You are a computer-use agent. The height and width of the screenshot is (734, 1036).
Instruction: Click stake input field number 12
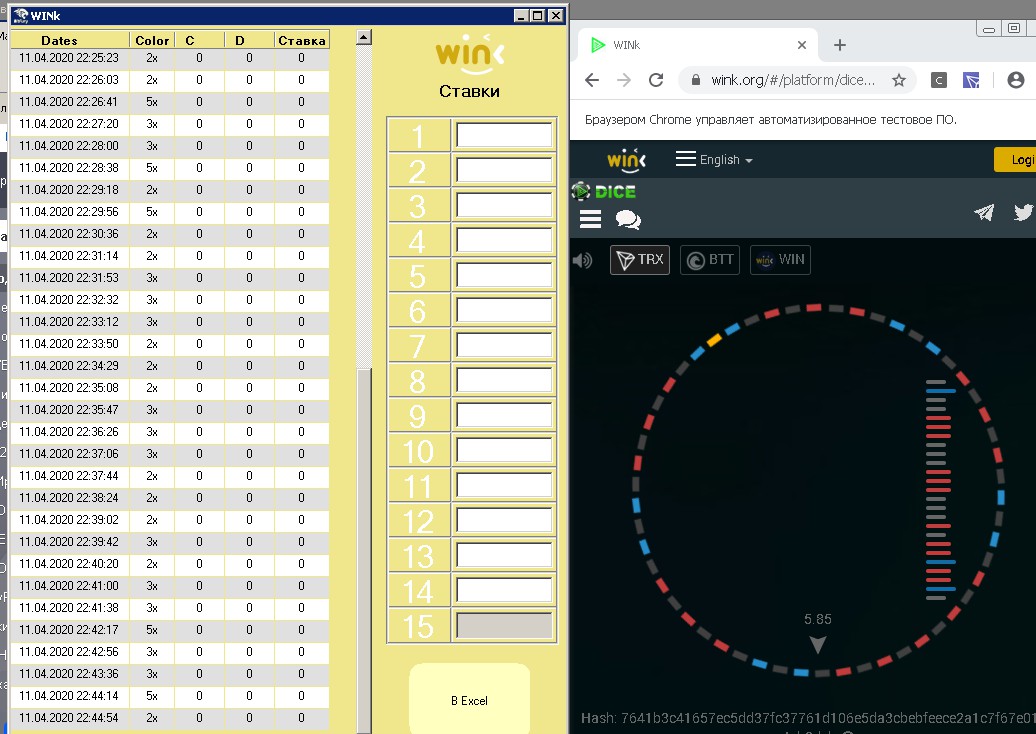click(504, 521)
